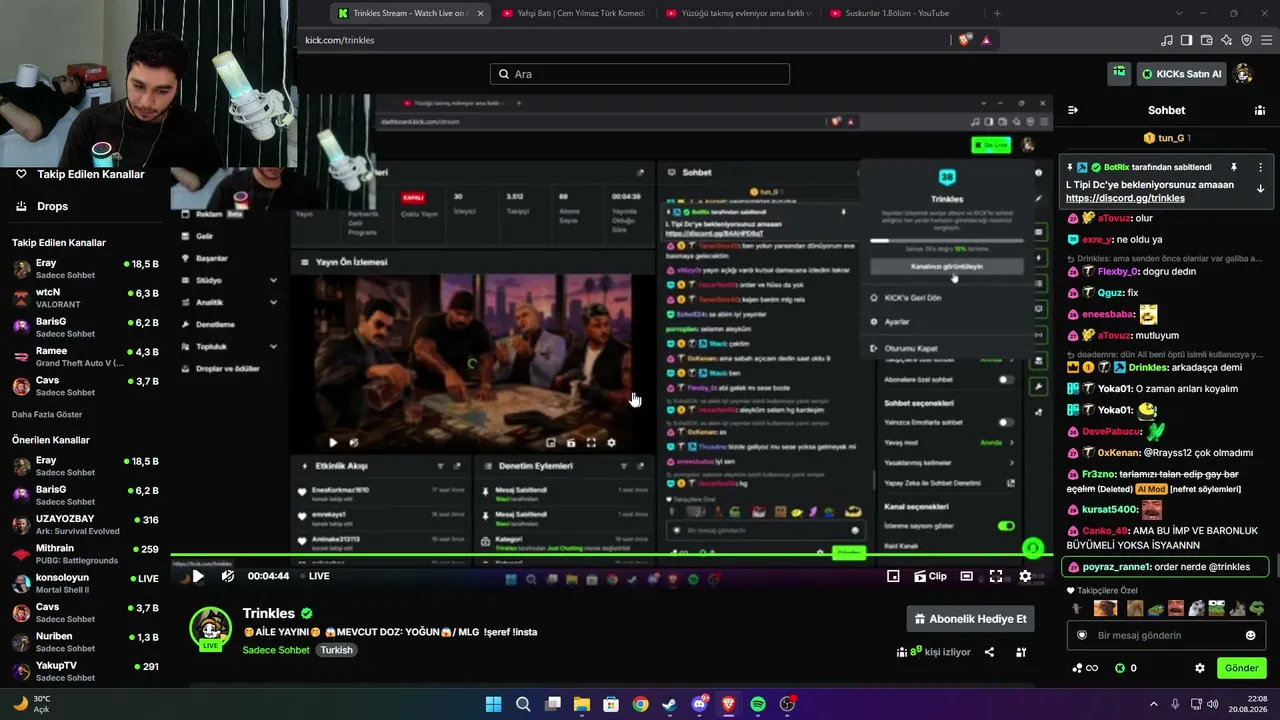Open the tab search dropdown
Image resolution: width=1280 pixels, height=720 pixels.
tap(1179, 13)
